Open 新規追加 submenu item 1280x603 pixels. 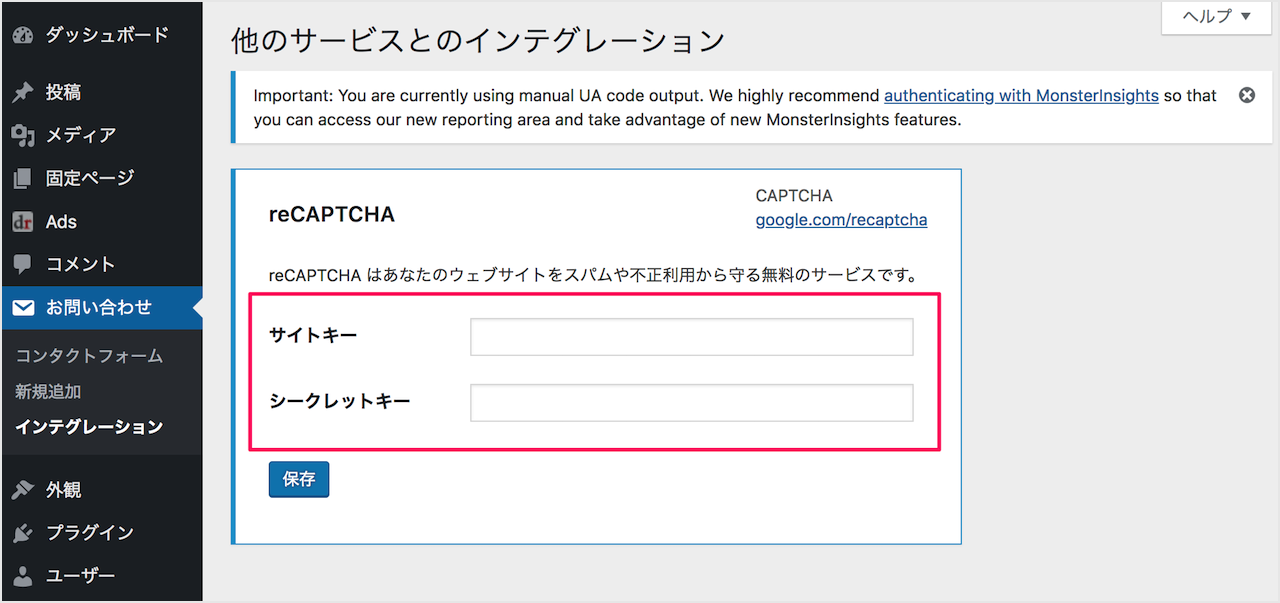(48, 392)
